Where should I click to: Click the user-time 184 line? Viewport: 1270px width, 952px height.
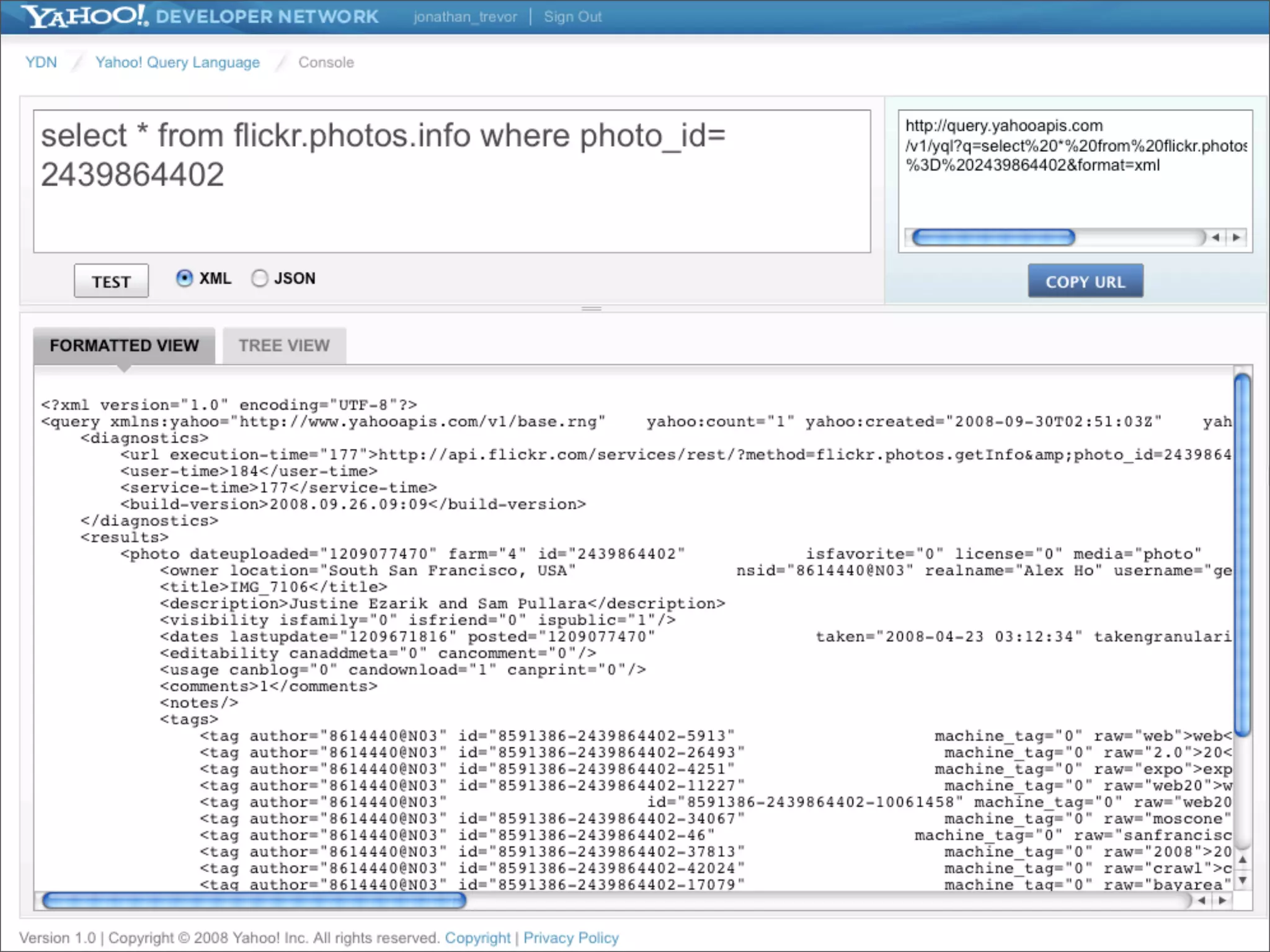click(249, 471)
